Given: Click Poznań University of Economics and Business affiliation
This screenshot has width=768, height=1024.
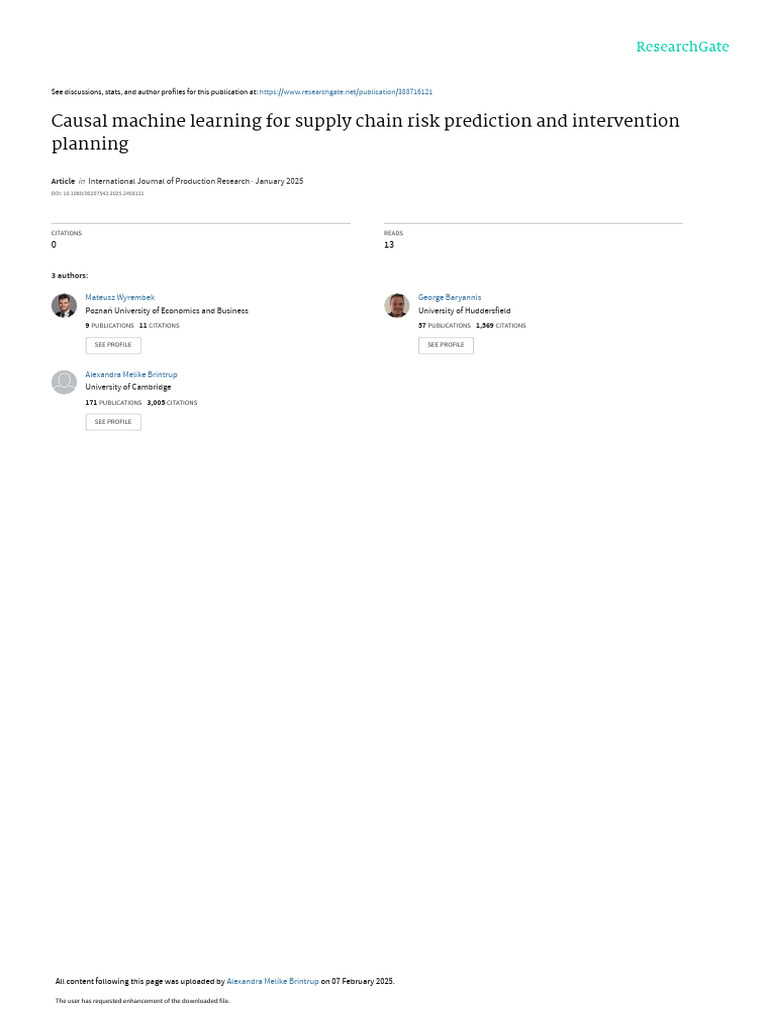Looking at the screenshot, I should tap(167, 311).
